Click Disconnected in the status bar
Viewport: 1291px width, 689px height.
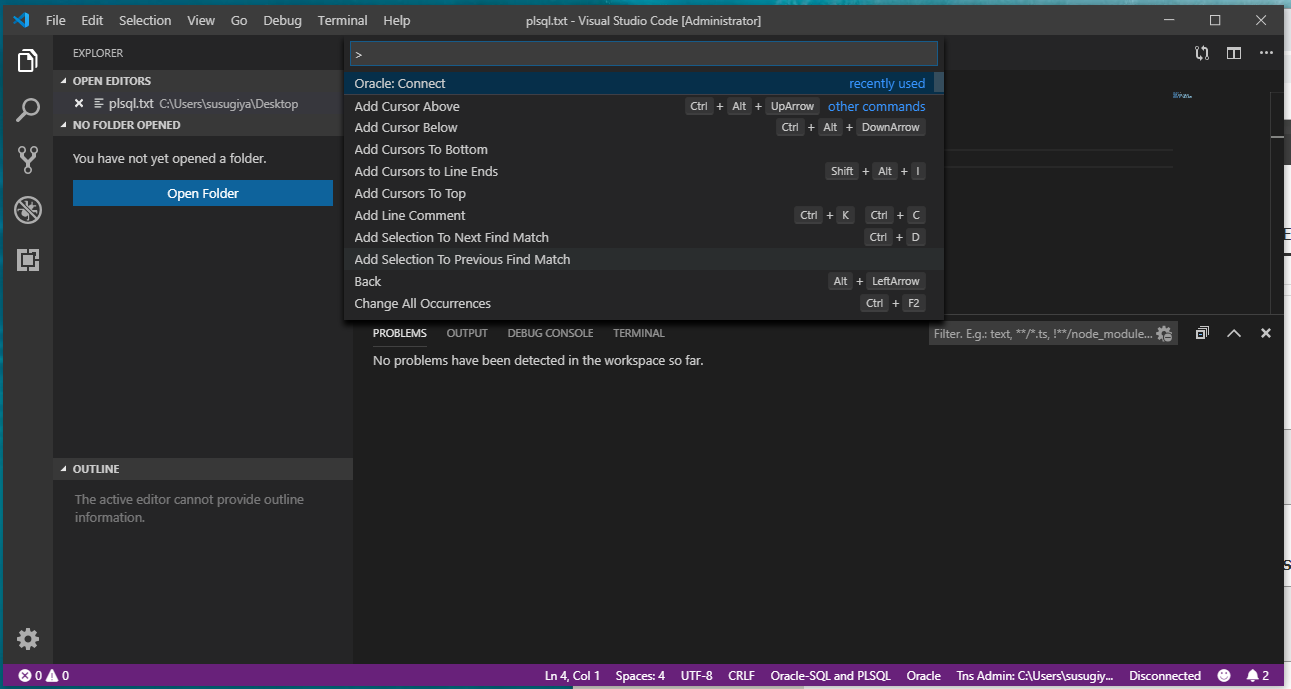pos(1165,676)
